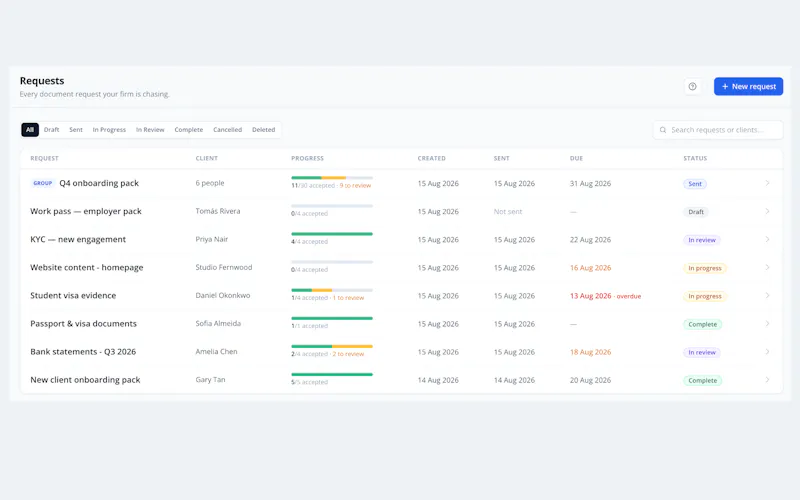Click the Draft status badge

(x=696, y=212)
